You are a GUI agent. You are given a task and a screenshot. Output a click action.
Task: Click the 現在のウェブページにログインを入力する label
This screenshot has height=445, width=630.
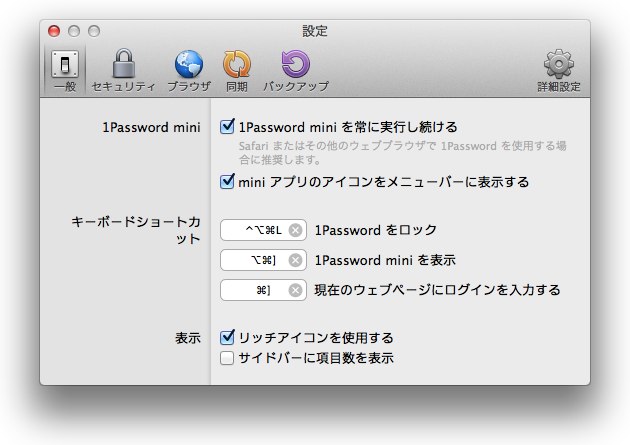pyautogui.click(x=437, y=290)
